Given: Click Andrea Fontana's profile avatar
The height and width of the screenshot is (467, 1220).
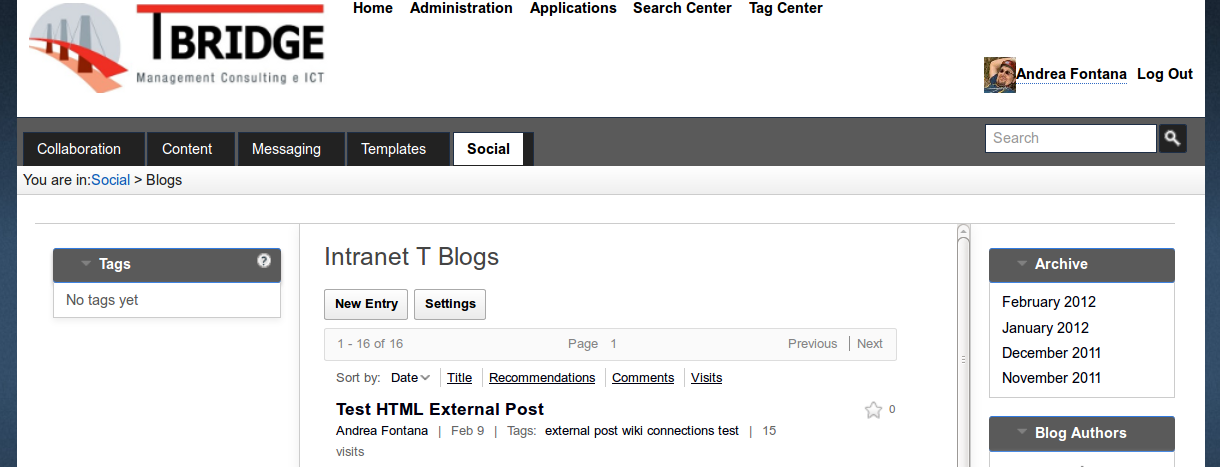Looking at the screenshot, I should pos(1000,75).
